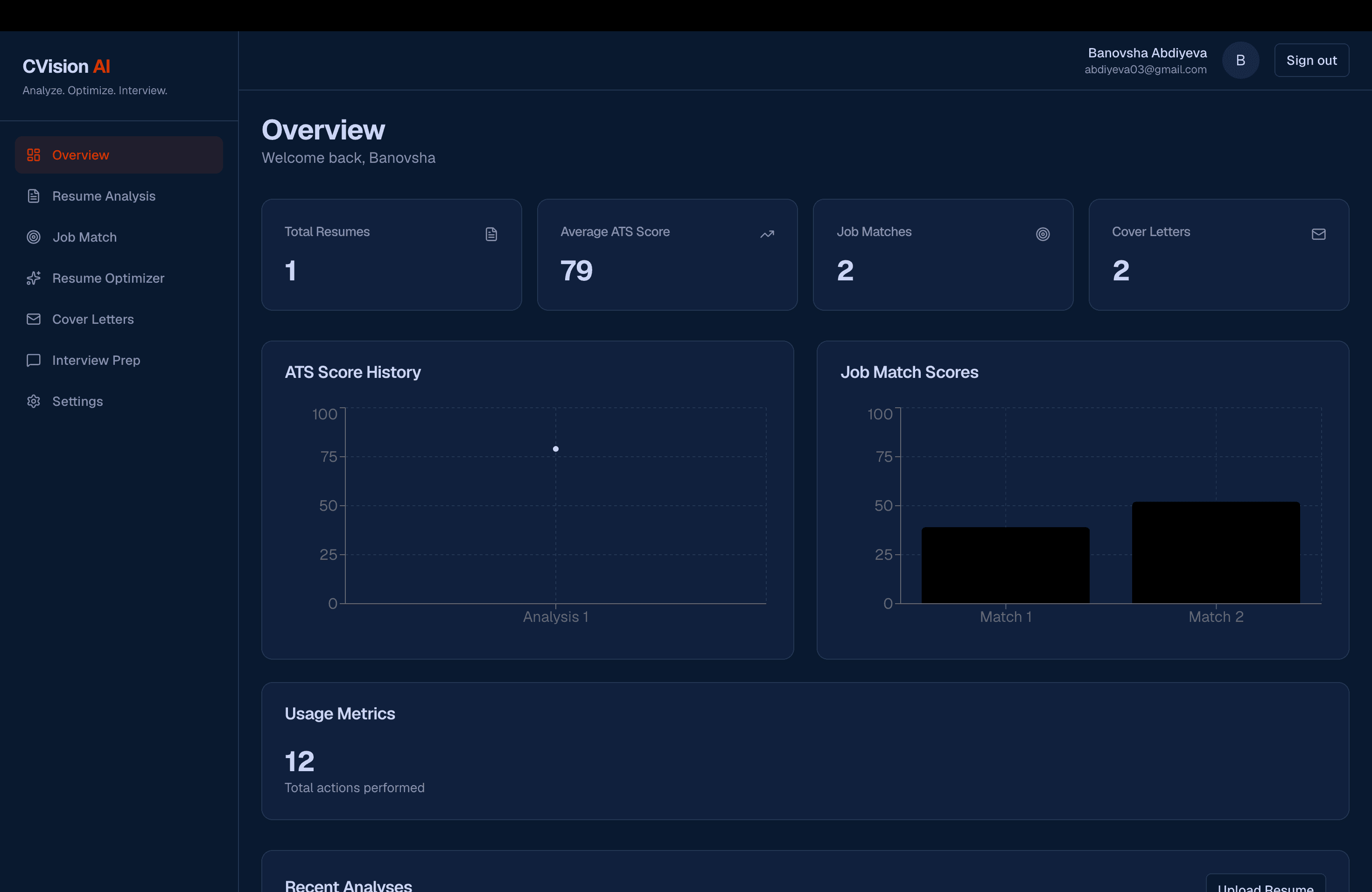Click the Match 1 bar in the chart
The width and height of the screenshot is (1372, 892).
tap(1005, 565)
